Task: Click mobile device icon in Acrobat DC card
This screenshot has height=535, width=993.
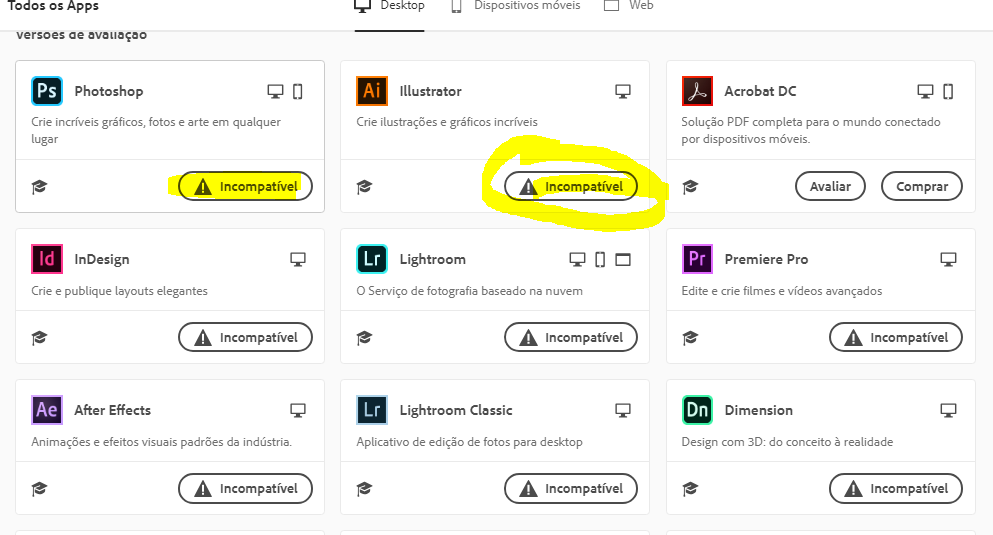Action: (948, 91)
